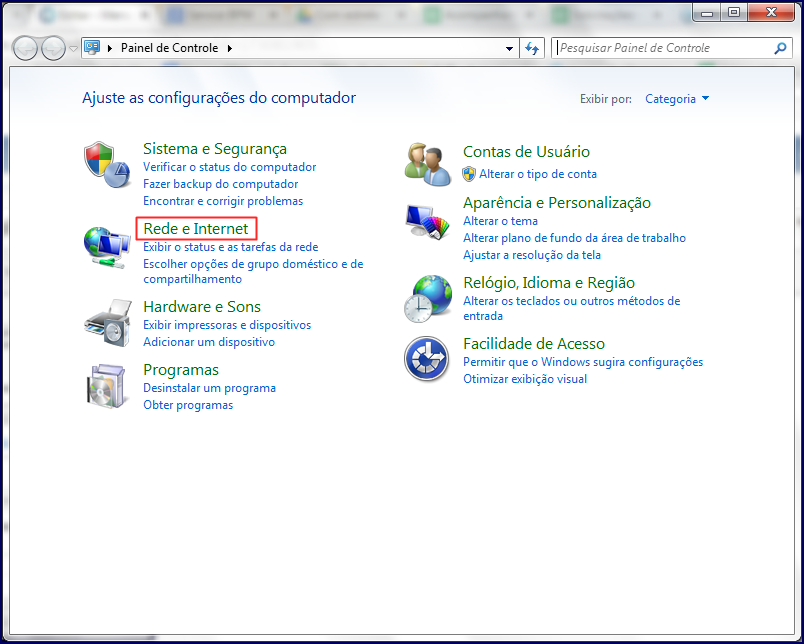
Task: Click the UAC shield beside Alterar o tipo de conta
Action: [469, 174]
